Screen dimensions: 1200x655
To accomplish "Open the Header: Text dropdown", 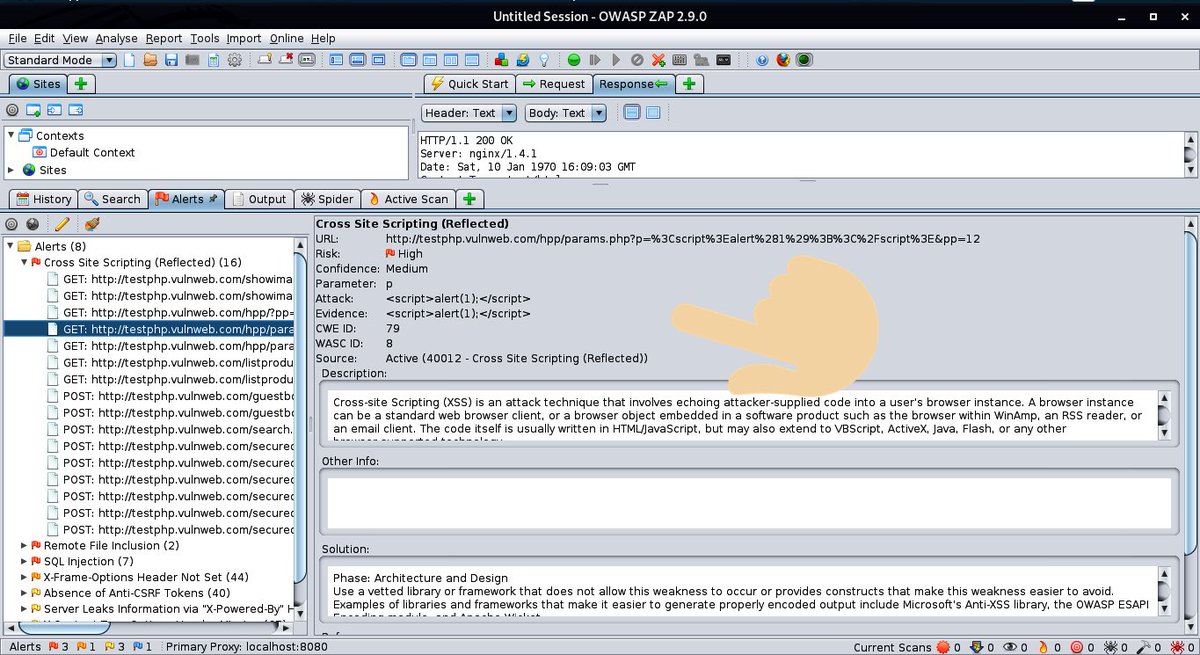I will pyautogui.click(x=470, y=113).
